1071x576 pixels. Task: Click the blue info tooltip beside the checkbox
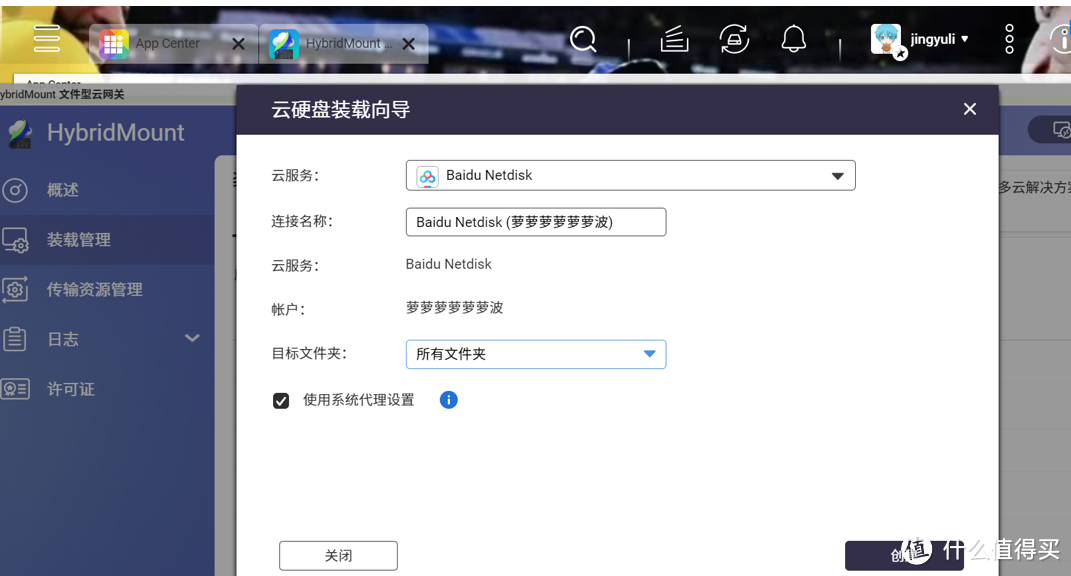tap(448, 400)
